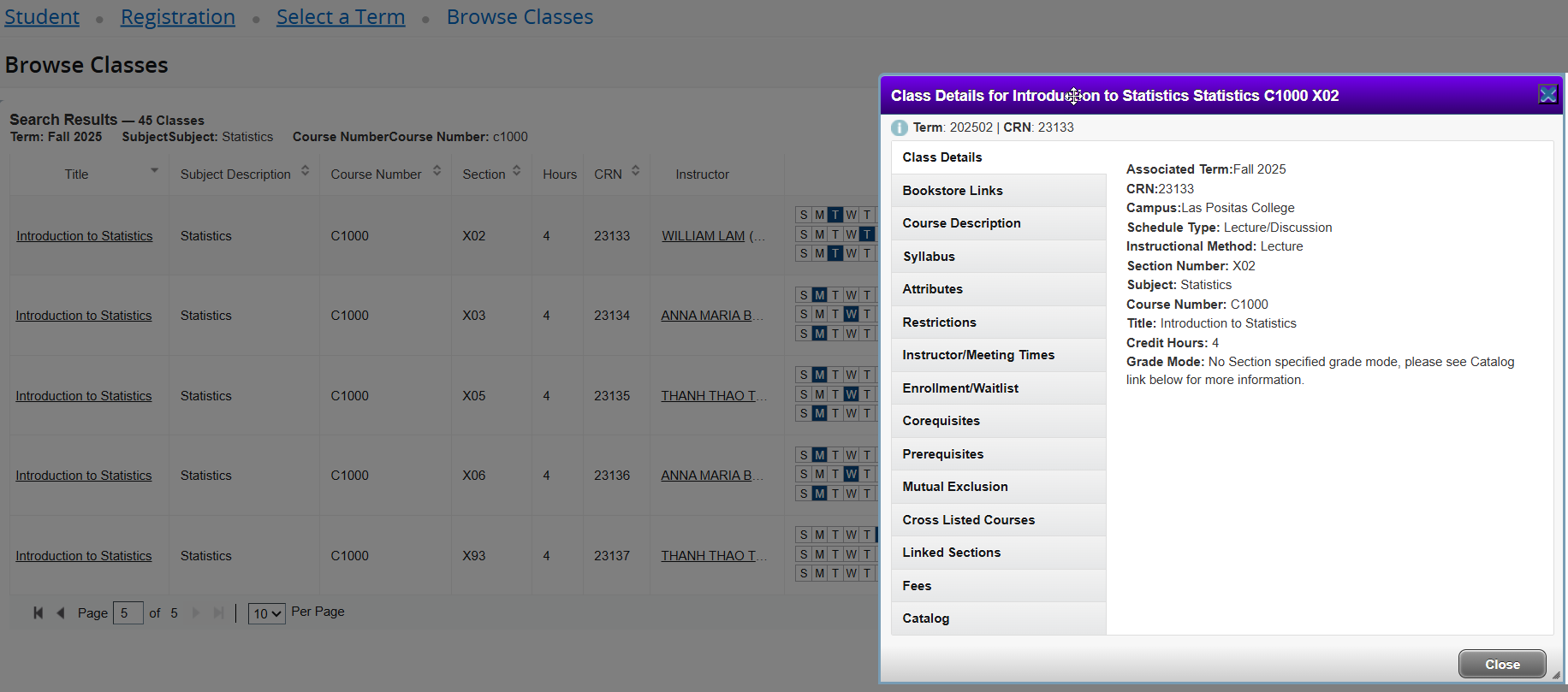Go to previous page of results
This screenshot has height=692, width=1568.
tap(61, 612)
